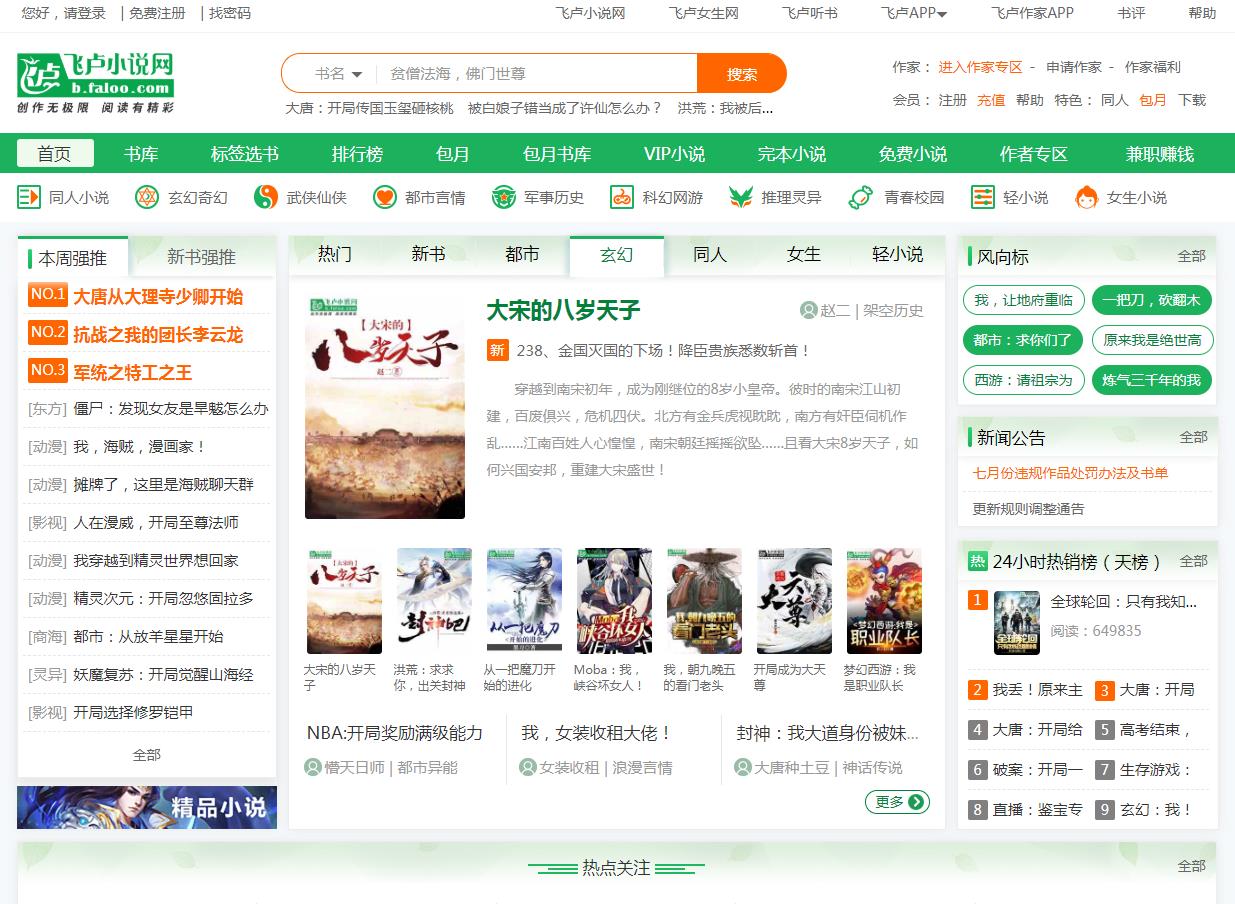Open the 同人小说 category icon
This screenshot has height=904, width=1235.
30,197
